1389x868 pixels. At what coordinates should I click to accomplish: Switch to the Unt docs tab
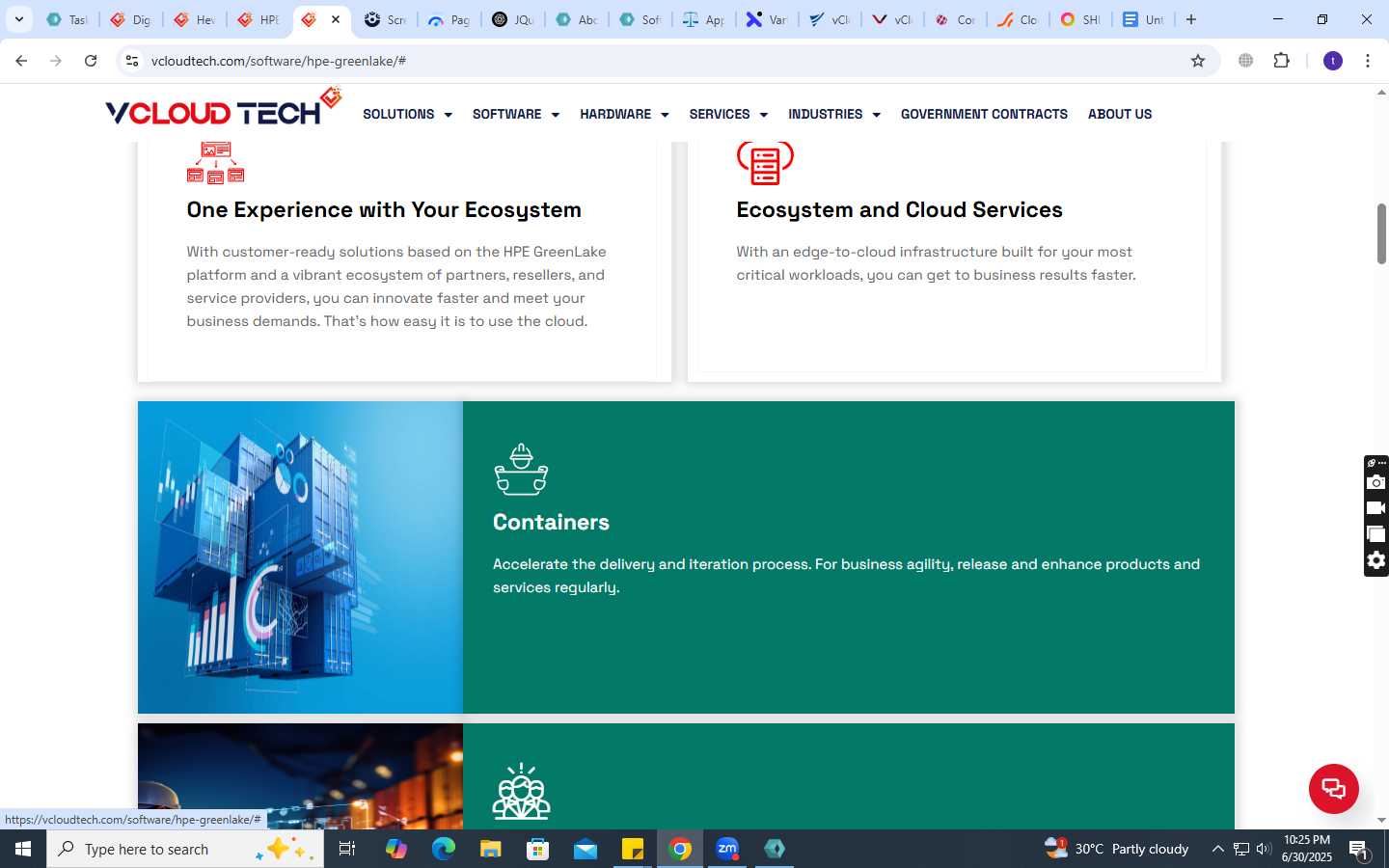(1145, 19)
